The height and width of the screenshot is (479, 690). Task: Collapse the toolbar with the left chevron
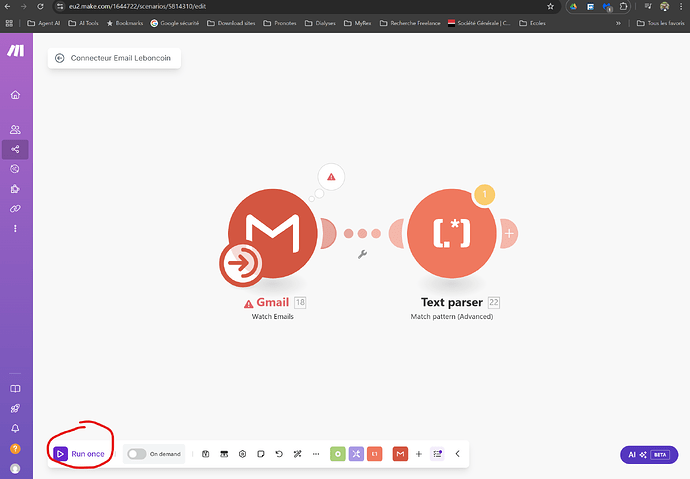pyautogui.click(x=457, y=454)
